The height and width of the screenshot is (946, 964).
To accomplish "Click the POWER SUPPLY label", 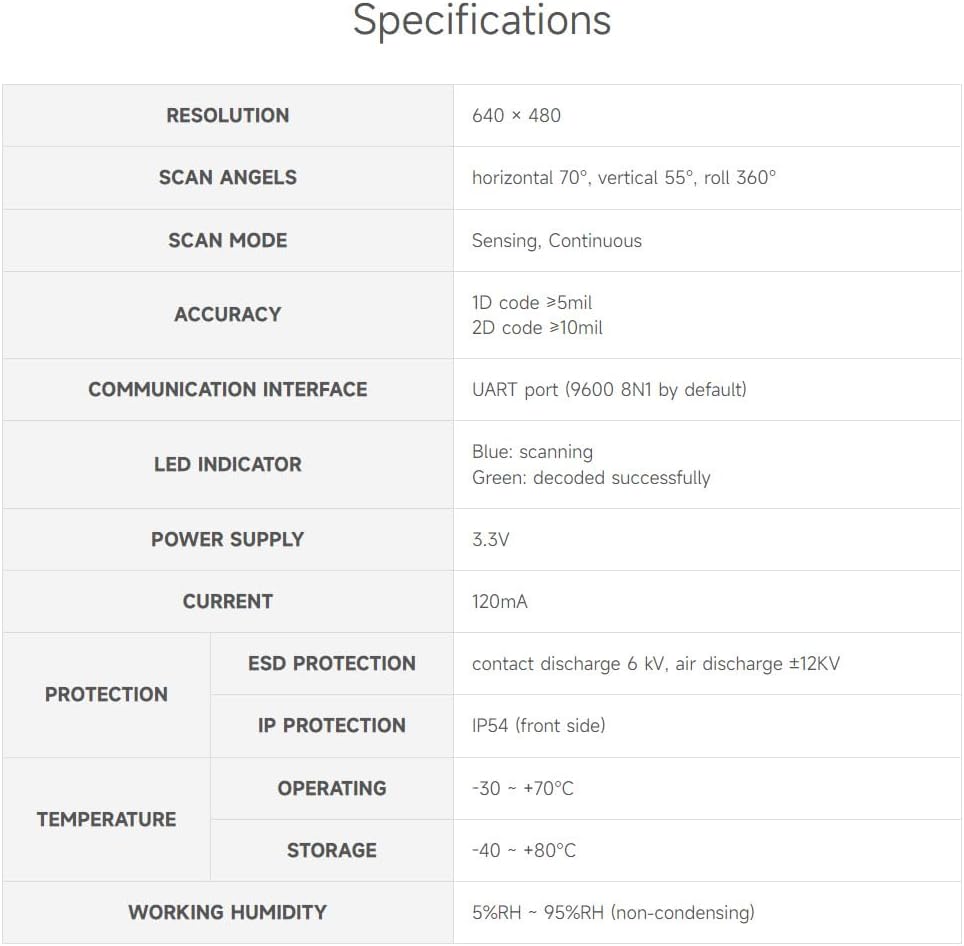I will tap(228, 539).
